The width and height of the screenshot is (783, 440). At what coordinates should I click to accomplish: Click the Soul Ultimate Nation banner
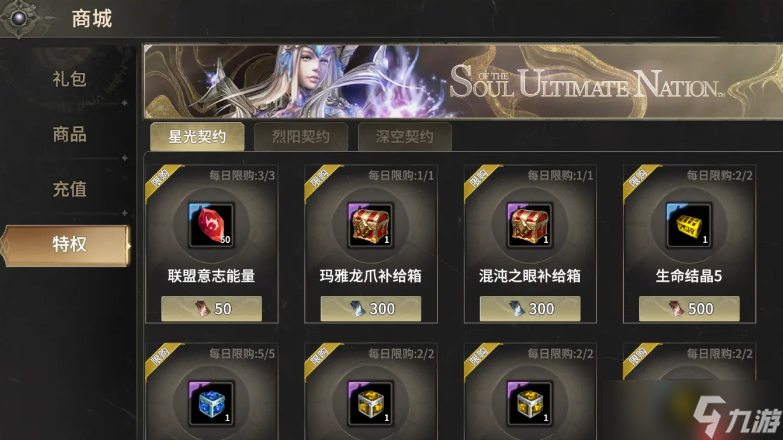[x=463, y=81]
